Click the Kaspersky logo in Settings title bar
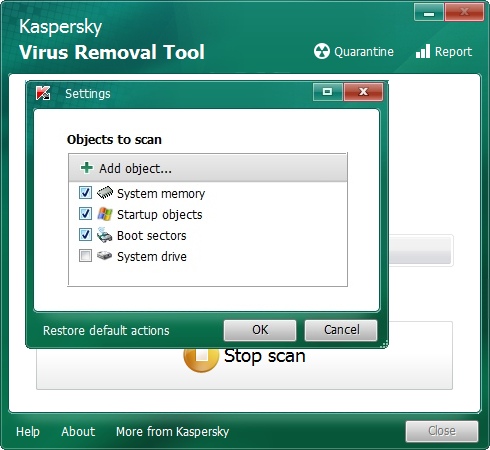The width and height of the screenshot is (490, 450). 43,93
